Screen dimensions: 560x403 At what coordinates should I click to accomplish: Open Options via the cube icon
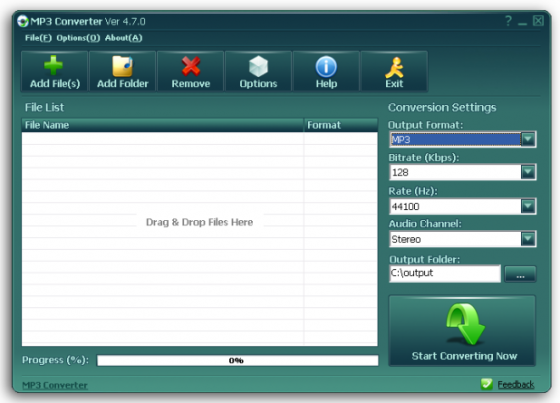click(258, 66)
